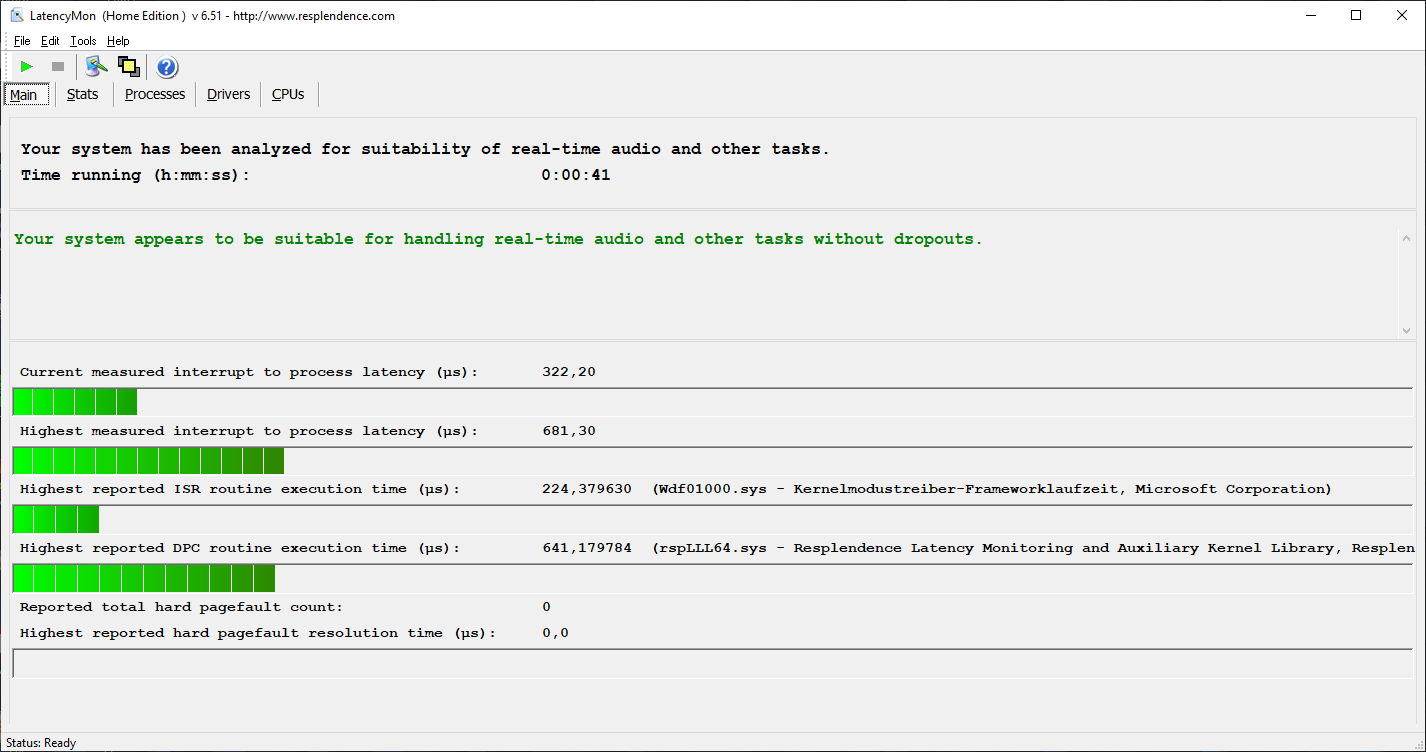Open help via blue question mark icon
This screenshot has height=752, width=1426.
coord(167,67)
